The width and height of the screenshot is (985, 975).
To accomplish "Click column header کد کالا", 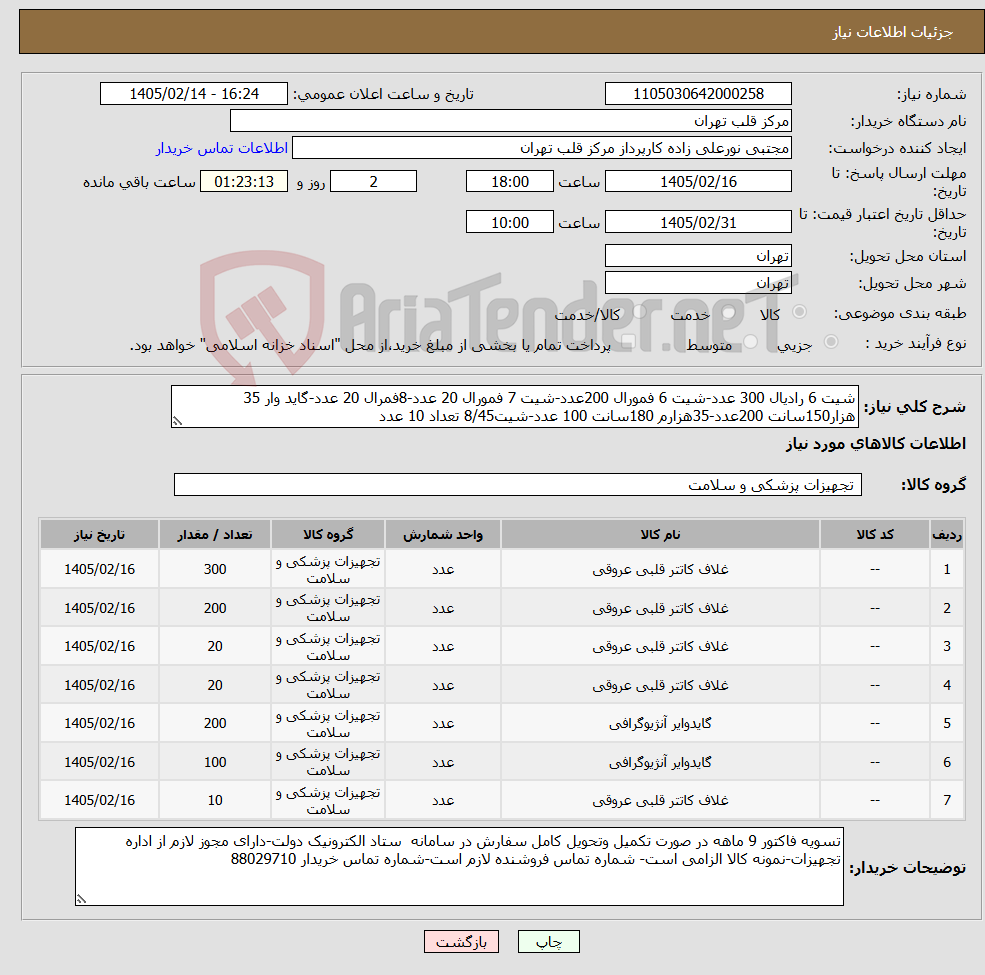I will click(x=874, y=534).
